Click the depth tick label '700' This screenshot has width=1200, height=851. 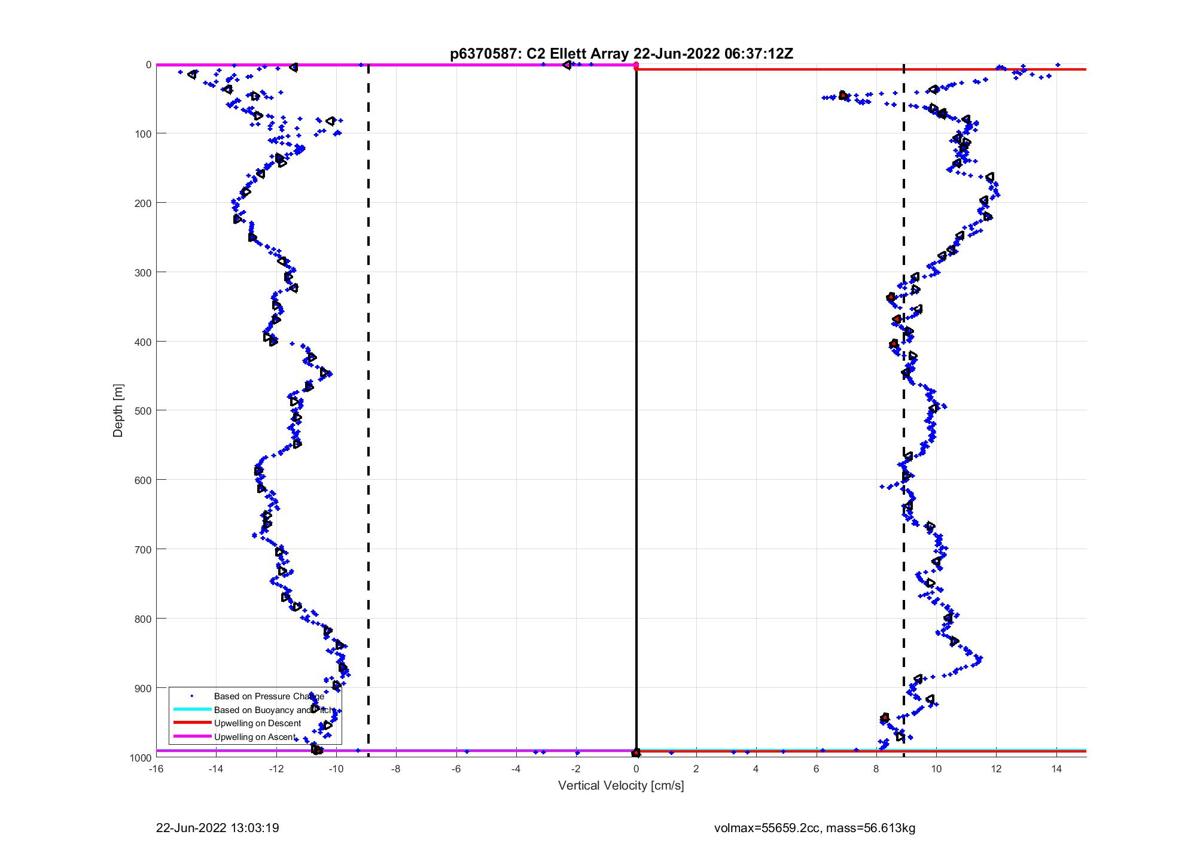[x=142, y=549]
